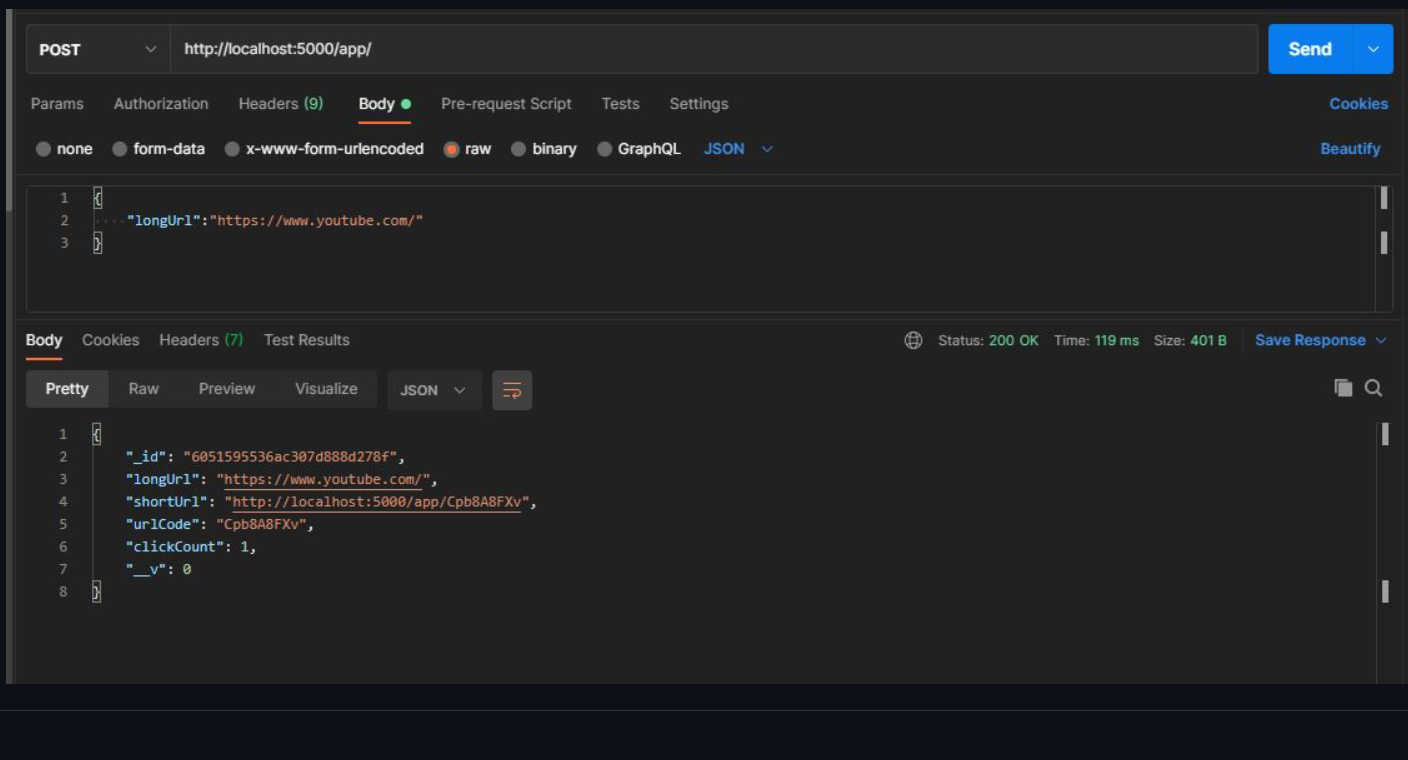Click the "clickCount": 1 line
The width and height of the screenshot is (1408, 760).
tap(190, 547)
